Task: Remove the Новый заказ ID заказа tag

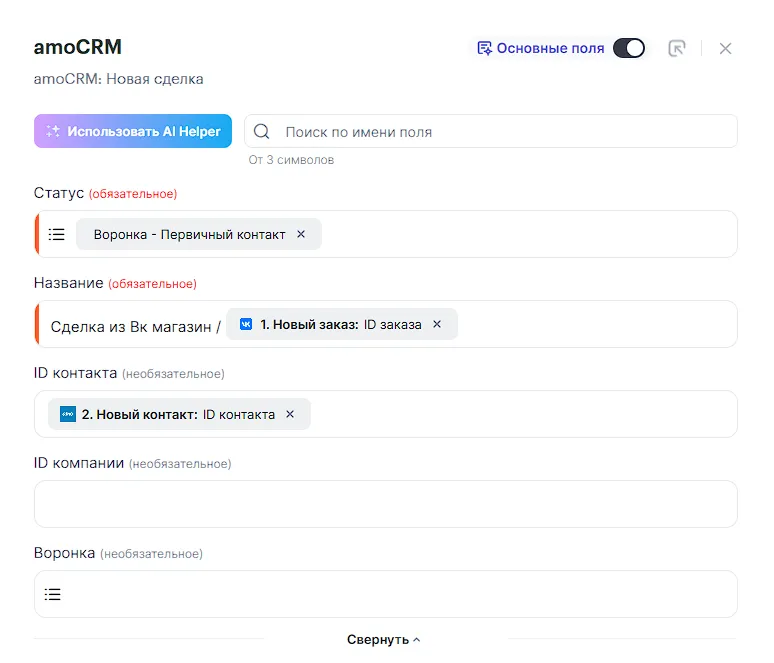Action: coord(437,324)
